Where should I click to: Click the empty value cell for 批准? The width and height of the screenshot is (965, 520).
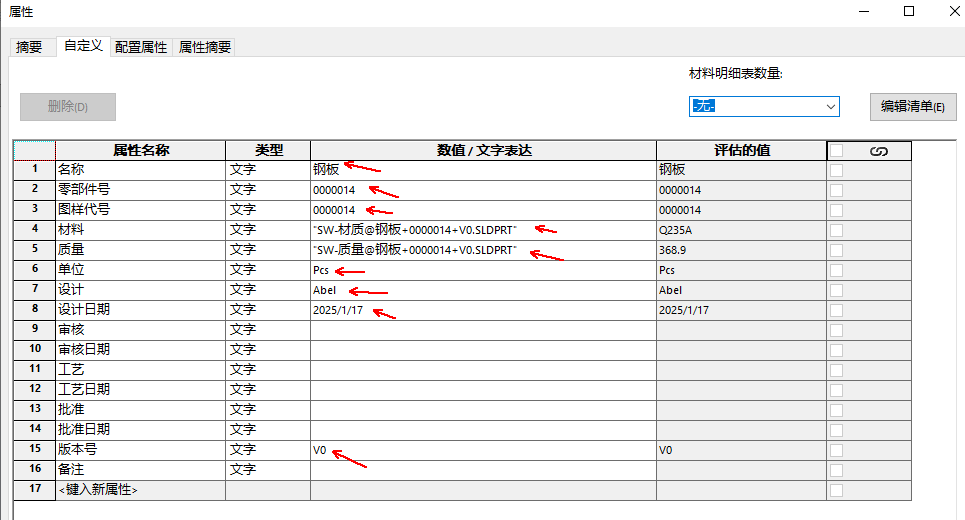[484, 410]
